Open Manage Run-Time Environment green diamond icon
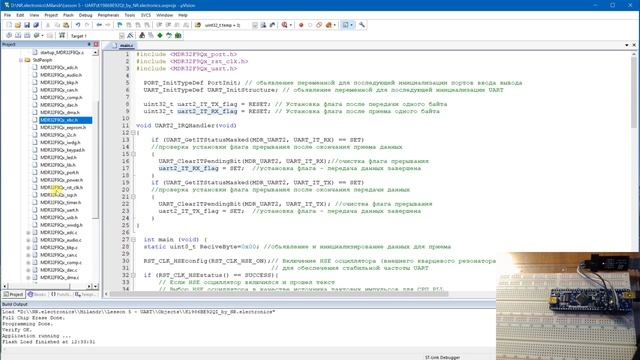The image size is (640, 360). pyautogui.click(x=160, y=36)
